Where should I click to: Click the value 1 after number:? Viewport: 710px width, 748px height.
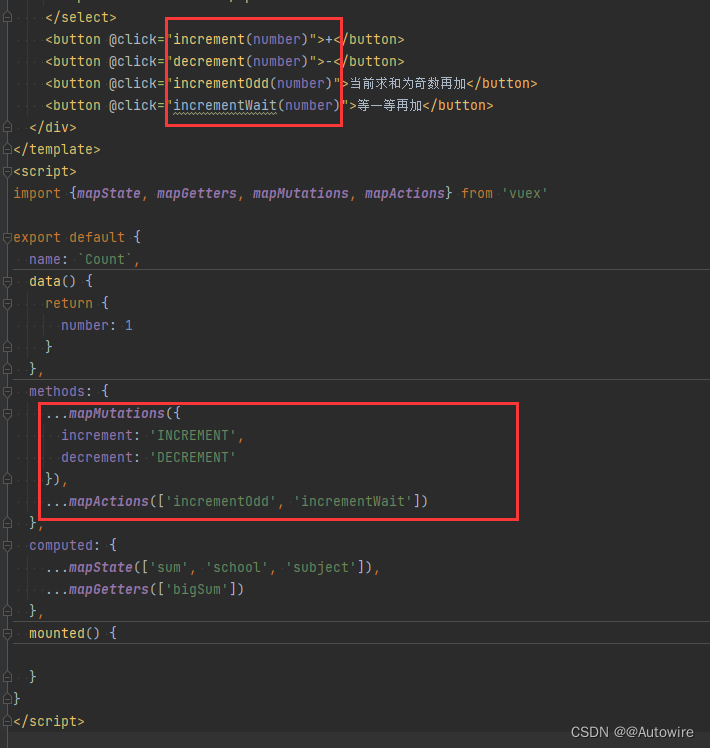pos(128,325)
